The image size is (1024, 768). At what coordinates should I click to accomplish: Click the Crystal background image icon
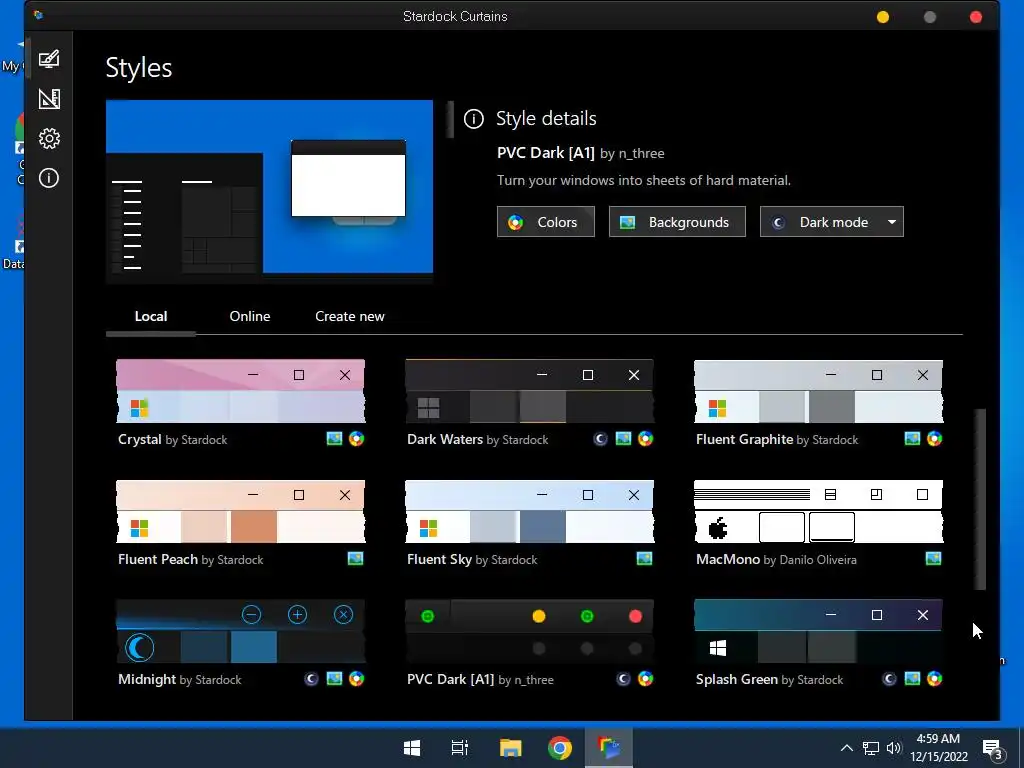pyautogui.click(x=334, y=438)
